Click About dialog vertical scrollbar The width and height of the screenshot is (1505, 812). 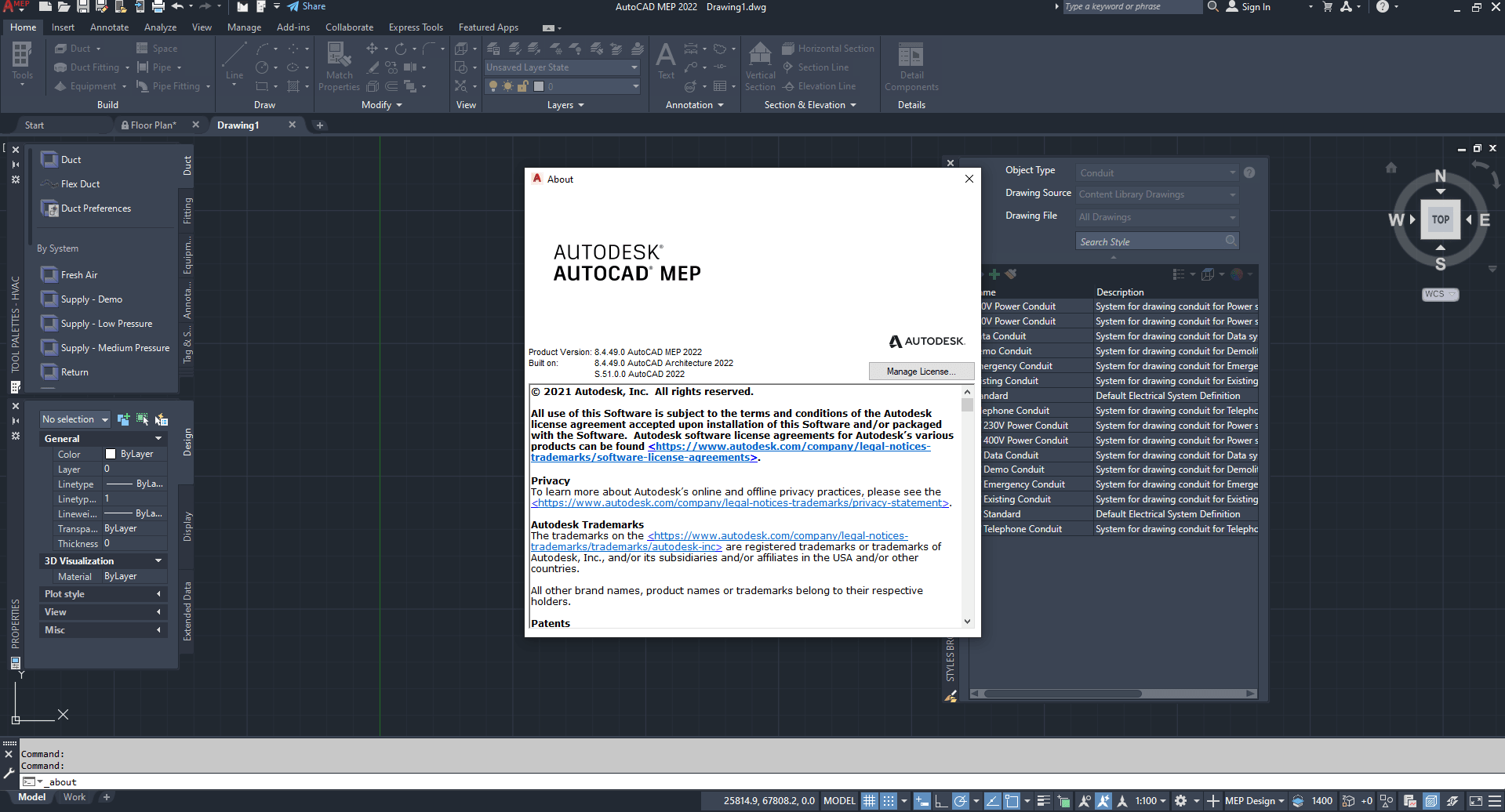click(x=967, y=506)
